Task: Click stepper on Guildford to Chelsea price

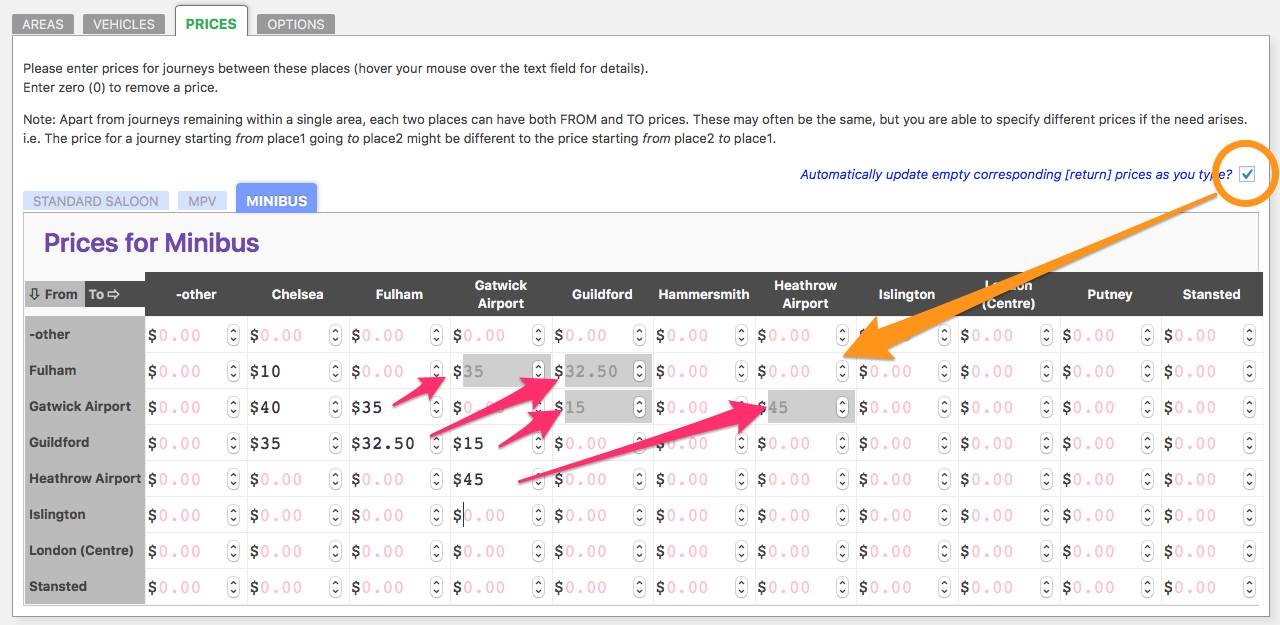Action: pos(334,443)
